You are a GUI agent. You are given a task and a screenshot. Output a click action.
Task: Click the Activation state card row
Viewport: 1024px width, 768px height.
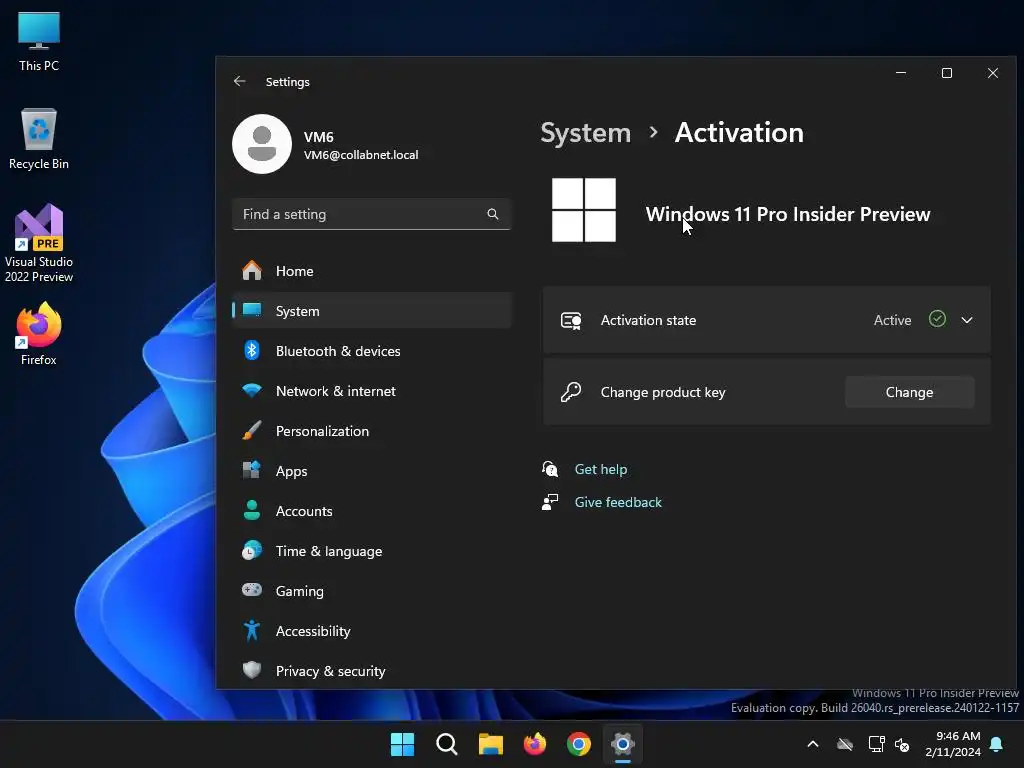pos(767,320)
